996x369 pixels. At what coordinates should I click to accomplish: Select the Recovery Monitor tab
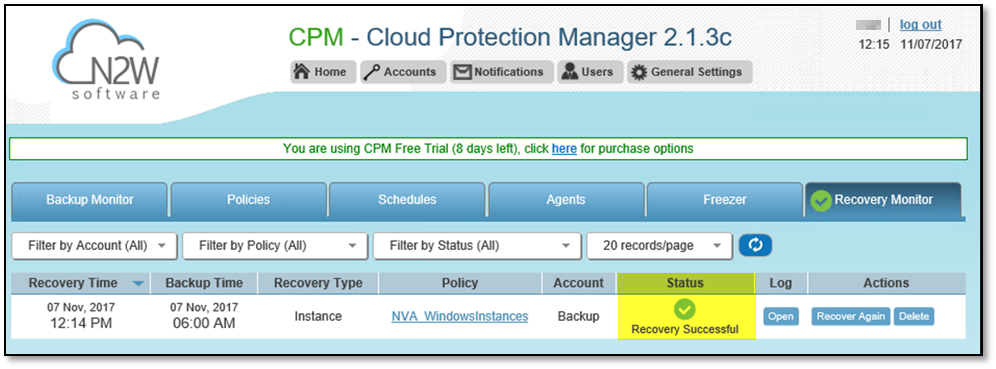click(884, 199)
